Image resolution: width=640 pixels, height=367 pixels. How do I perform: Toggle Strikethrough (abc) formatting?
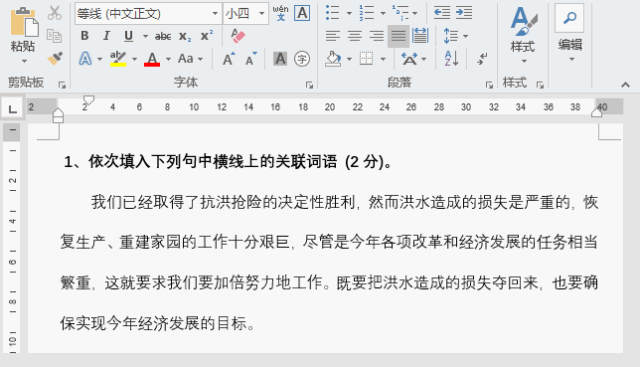163,36
